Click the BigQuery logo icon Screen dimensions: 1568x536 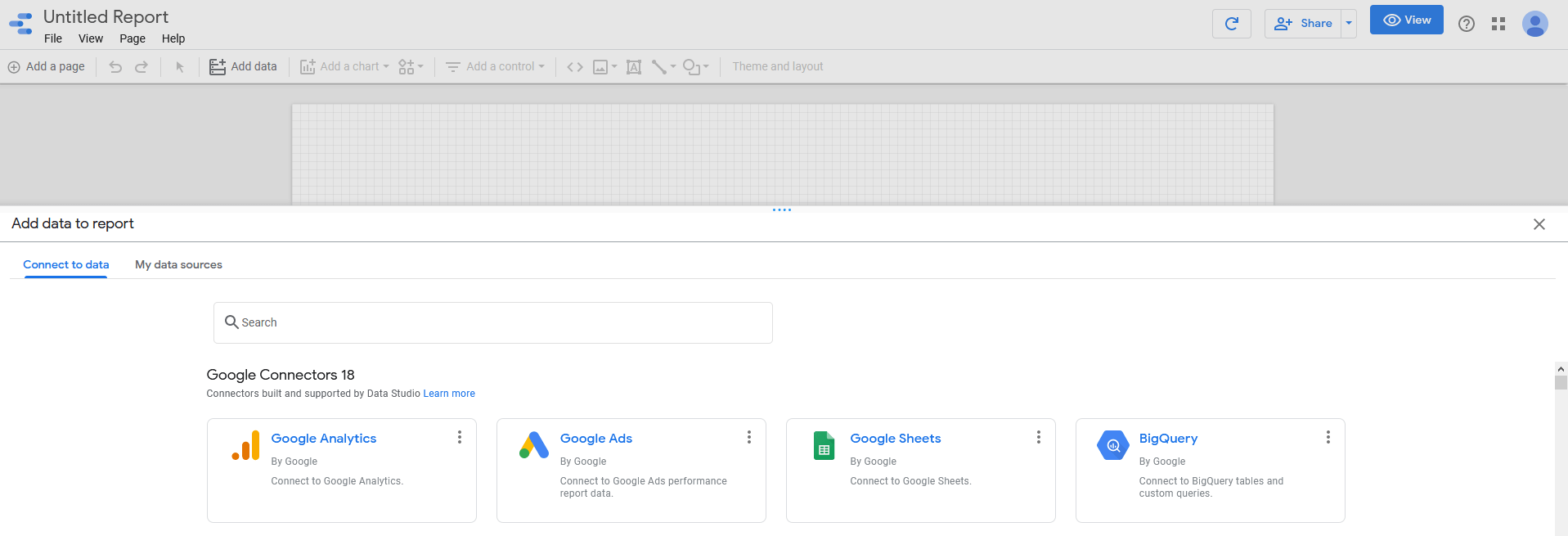pos(1113,445)
